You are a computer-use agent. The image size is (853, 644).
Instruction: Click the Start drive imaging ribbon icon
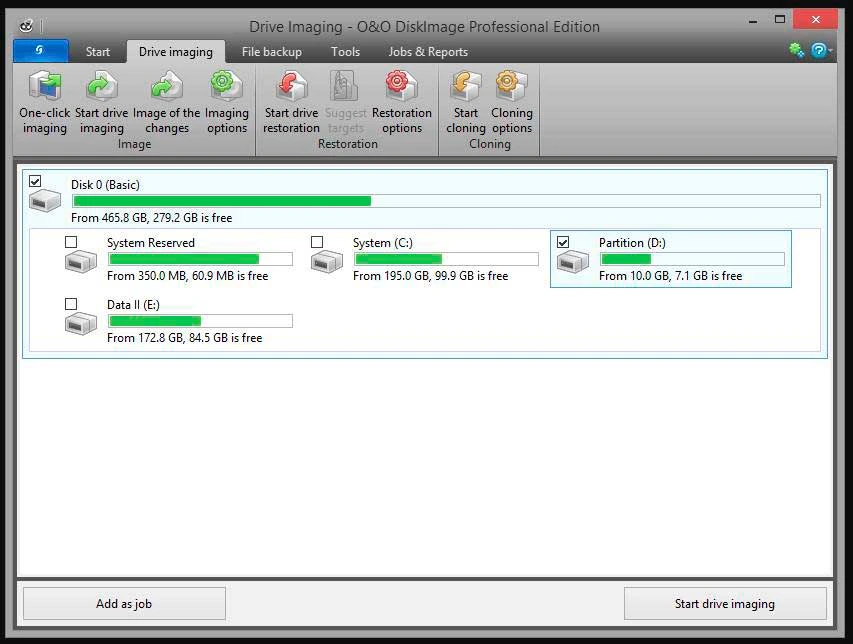(102, 86)
